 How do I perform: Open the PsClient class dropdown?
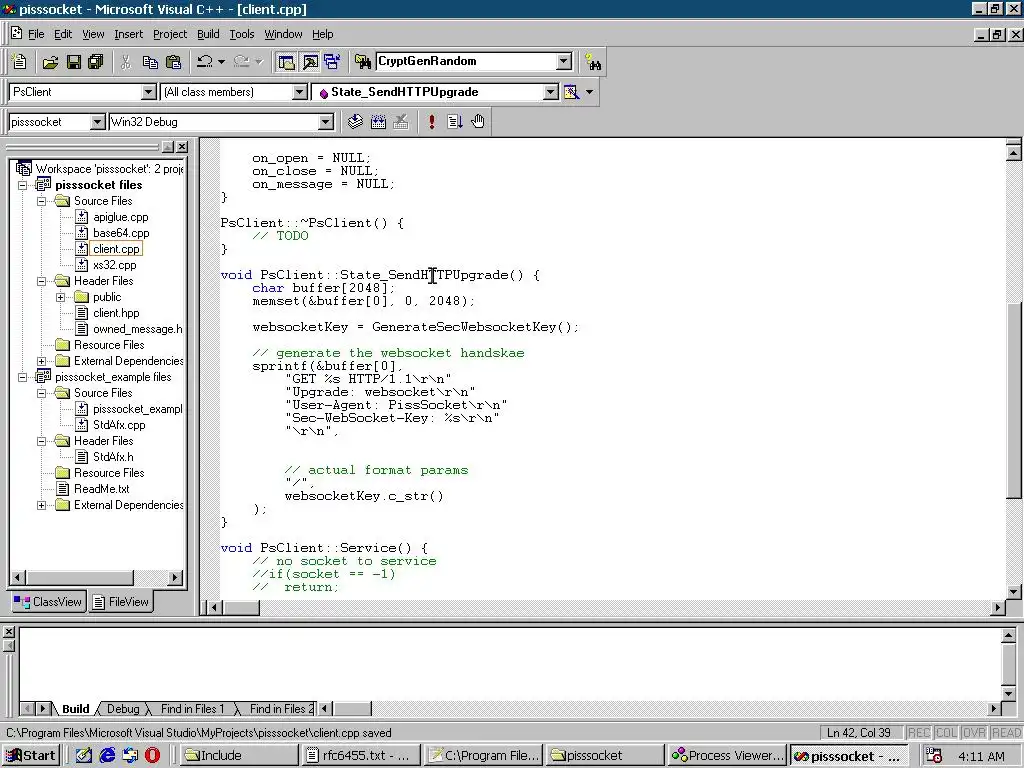(148, 92)
